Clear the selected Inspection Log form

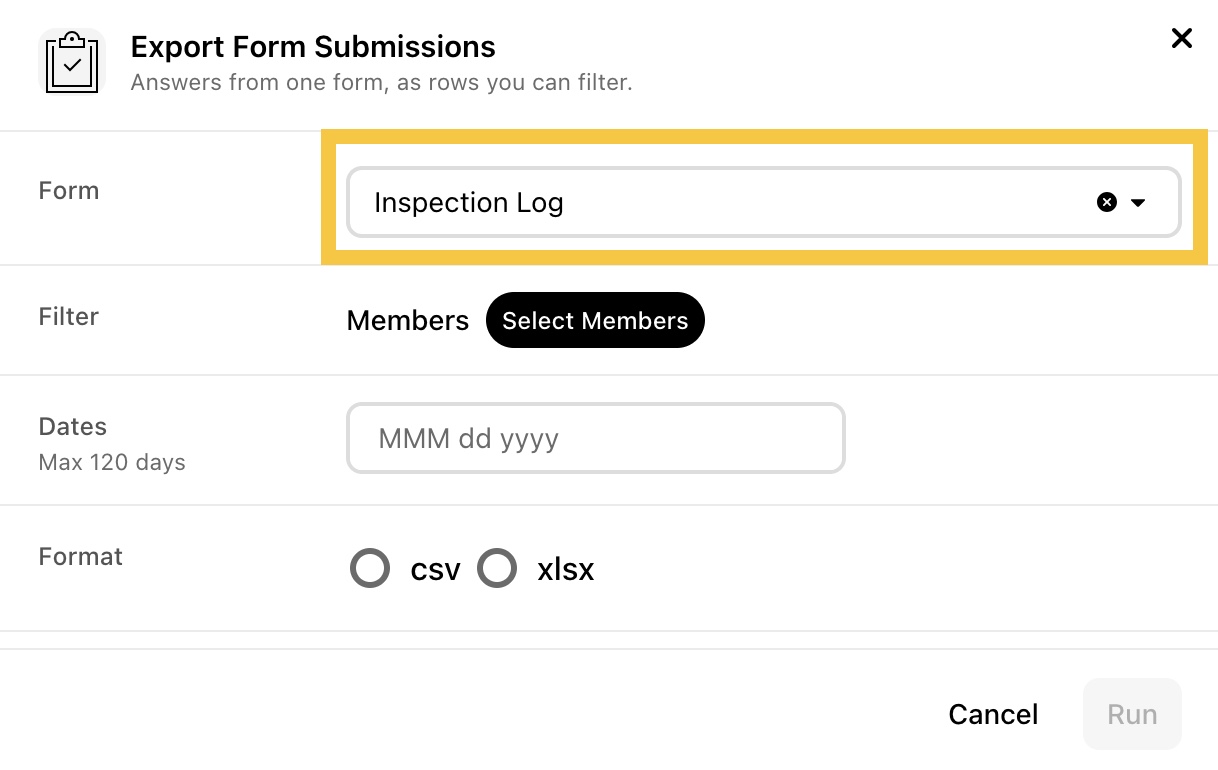click(1107, 202)
